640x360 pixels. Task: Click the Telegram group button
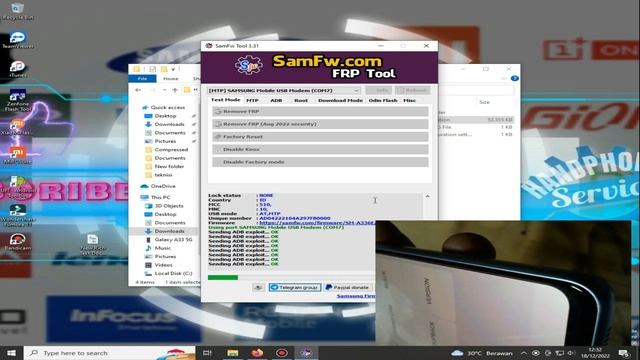295,287
